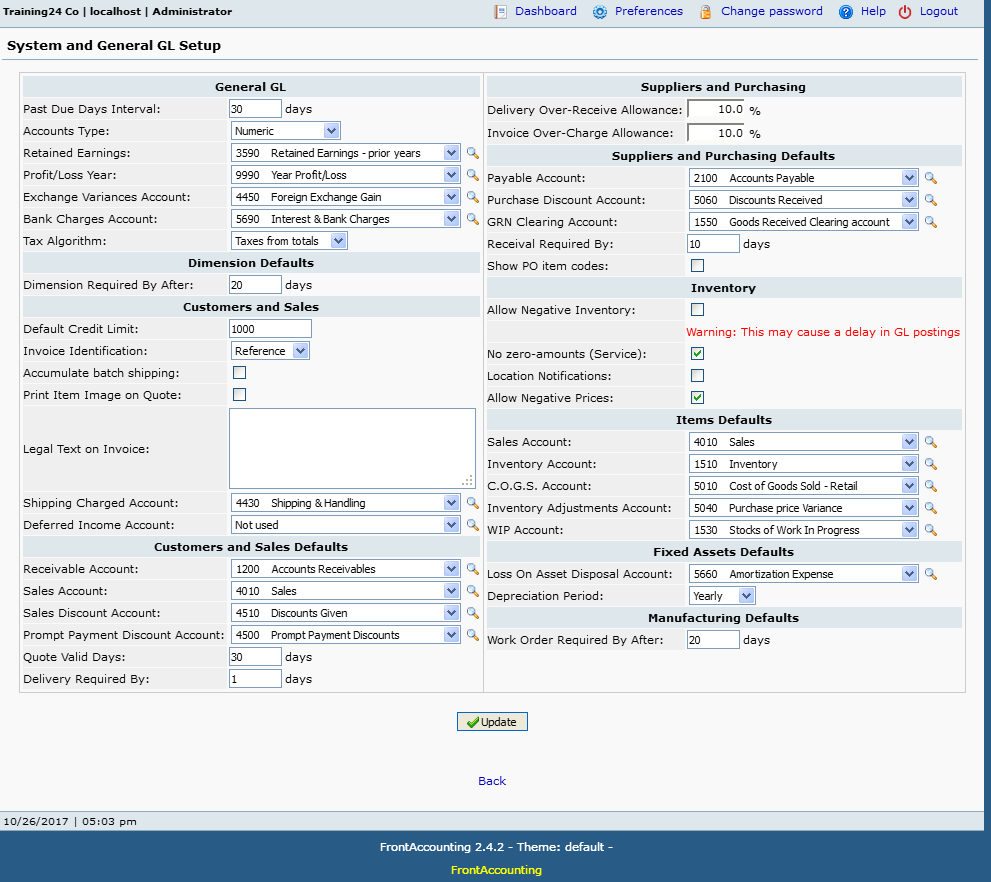Click Dimension Required By After field
Viewport: 991px width, 882px height.
(255, 285)
